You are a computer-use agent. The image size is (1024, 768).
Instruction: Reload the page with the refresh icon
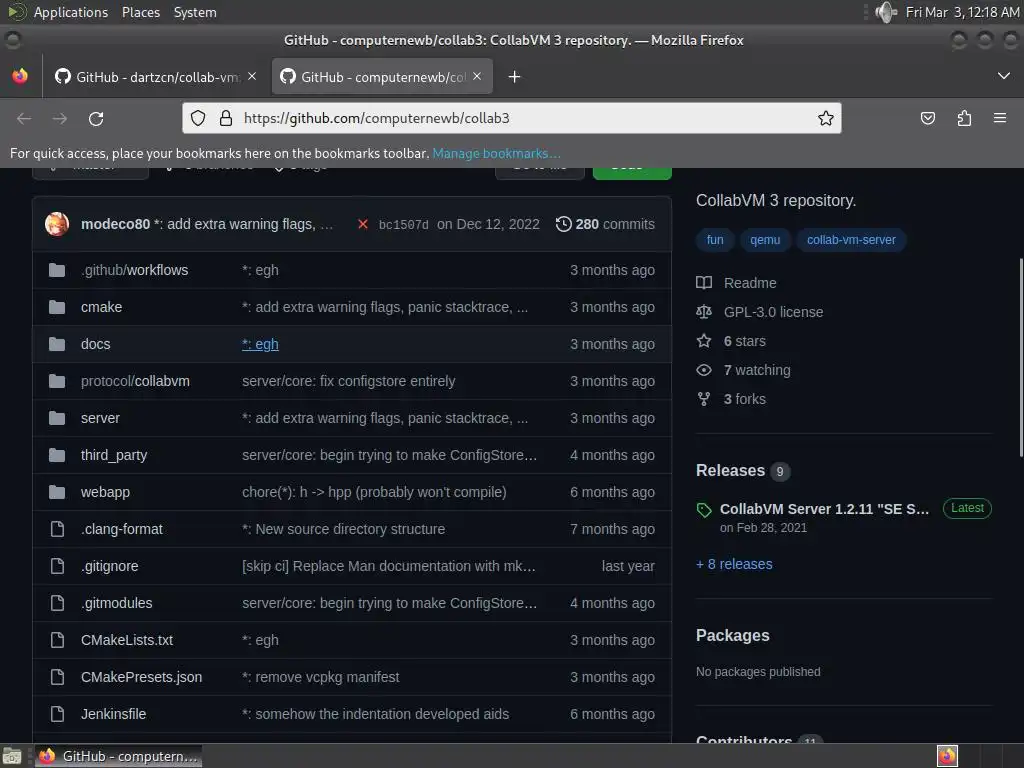(96, 118)
